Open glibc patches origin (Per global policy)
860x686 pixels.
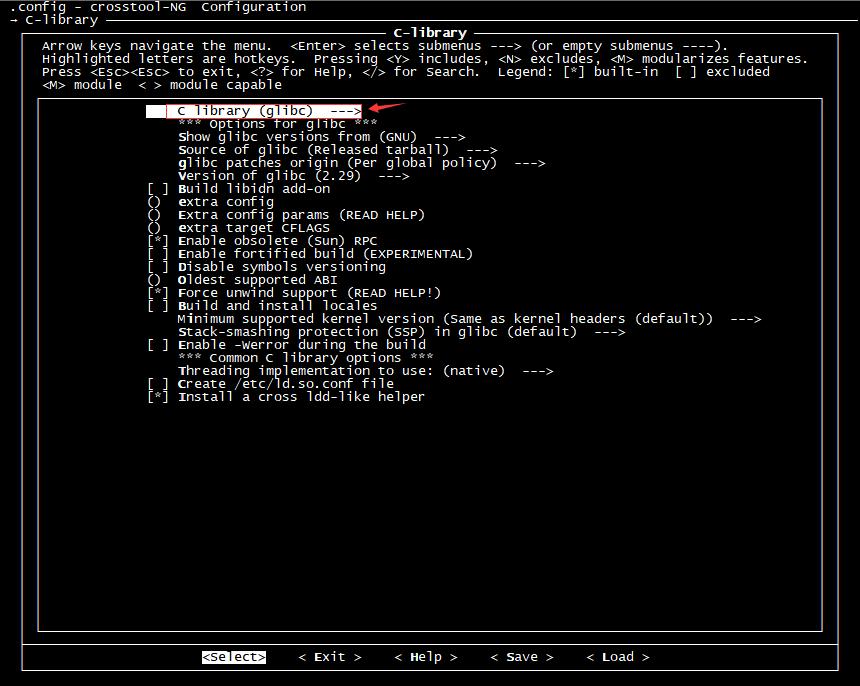point(361,163)
